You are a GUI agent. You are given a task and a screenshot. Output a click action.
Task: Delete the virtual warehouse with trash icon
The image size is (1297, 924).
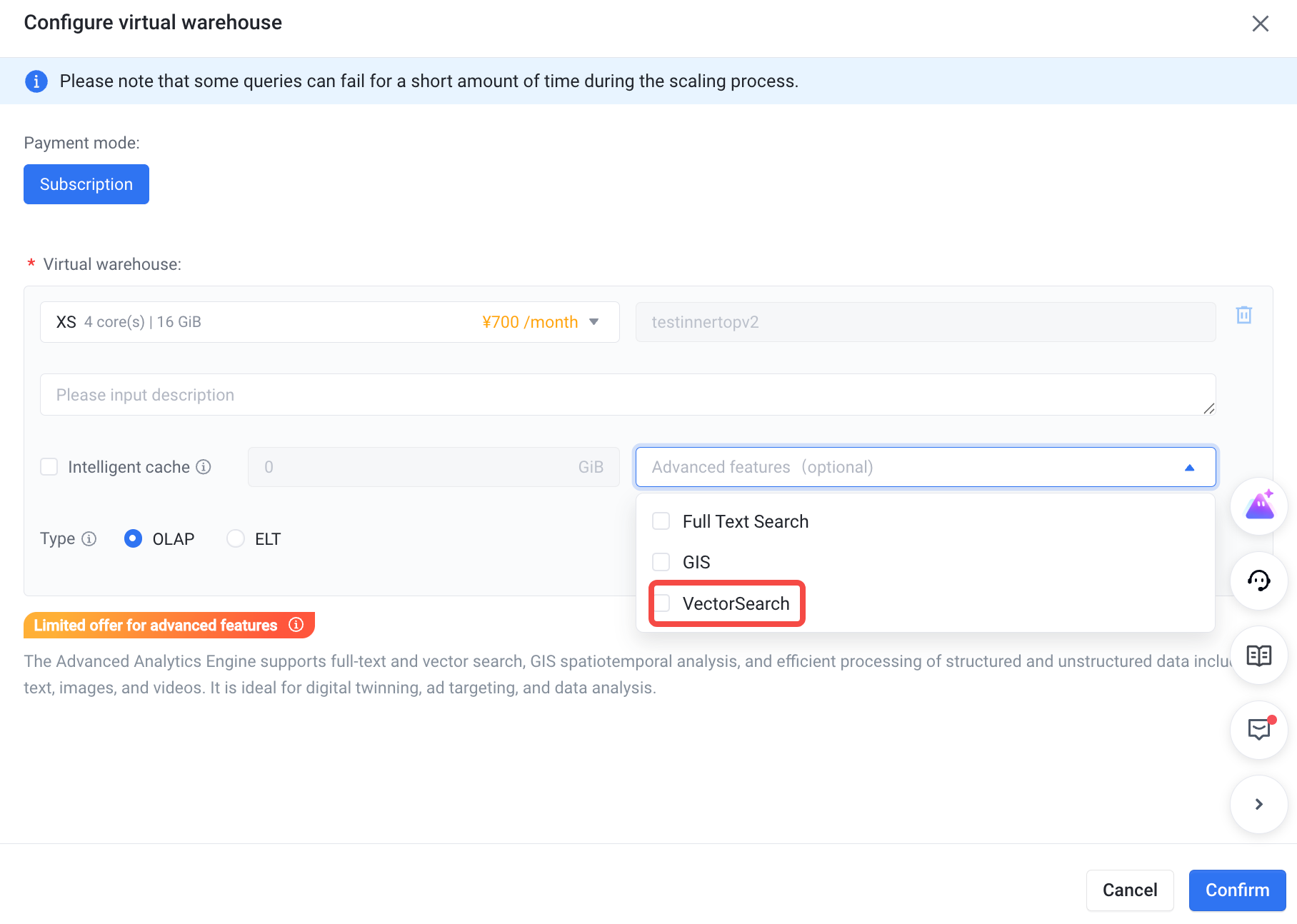click(1243, 315)
